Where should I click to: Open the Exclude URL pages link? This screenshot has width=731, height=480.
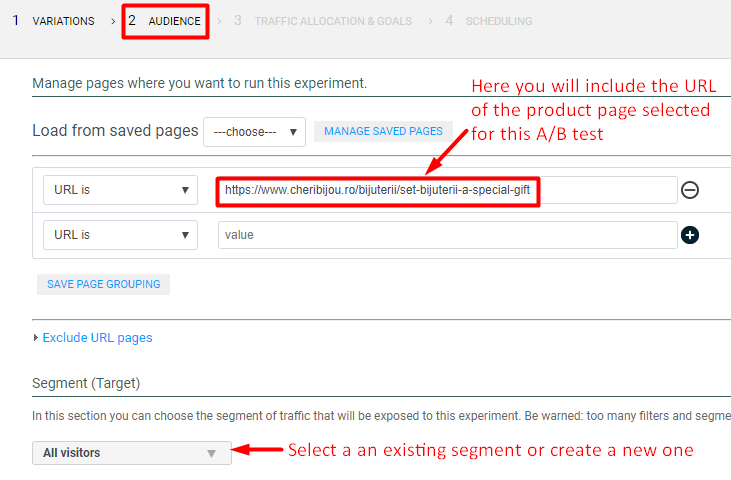[97, 338]
